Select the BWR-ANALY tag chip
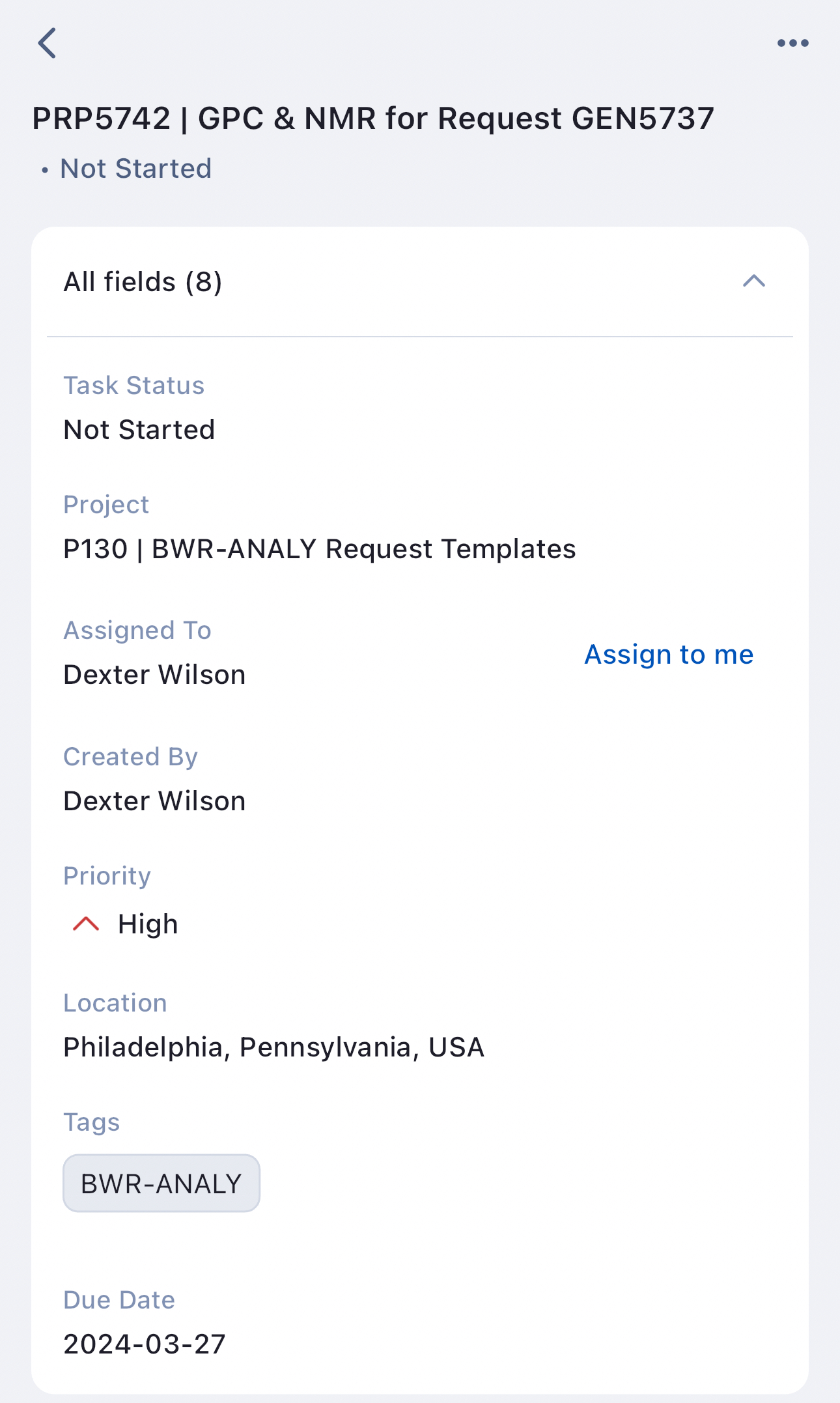This screenshot has width=840, height=1403. pyautogui.click(x=161, y=1183)
